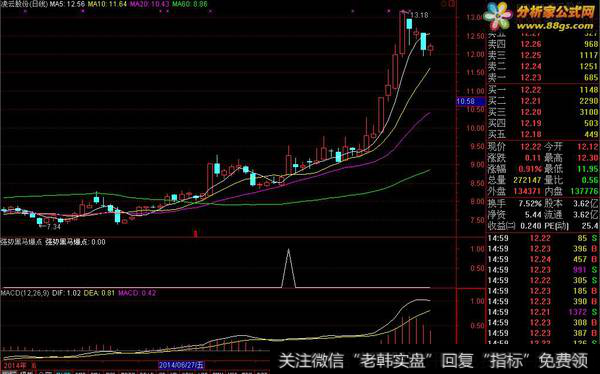The width and height of the screenshot is (600, 374).
Task: Click the 最低 11.95 low field
Action: (571, 169)
